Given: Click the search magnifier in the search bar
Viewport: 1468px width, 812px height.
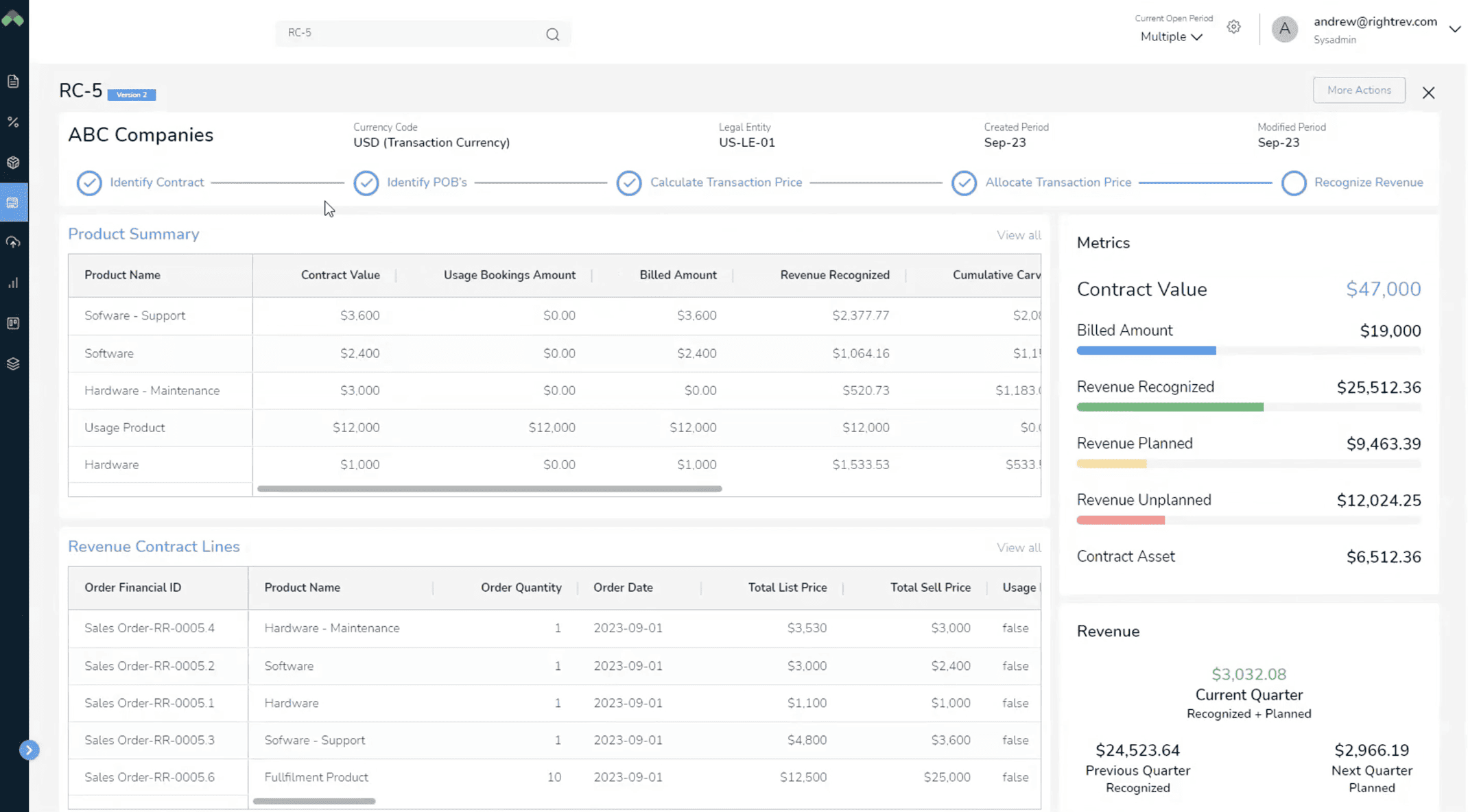Looking at the screenshot, I should tap(552, 34).
